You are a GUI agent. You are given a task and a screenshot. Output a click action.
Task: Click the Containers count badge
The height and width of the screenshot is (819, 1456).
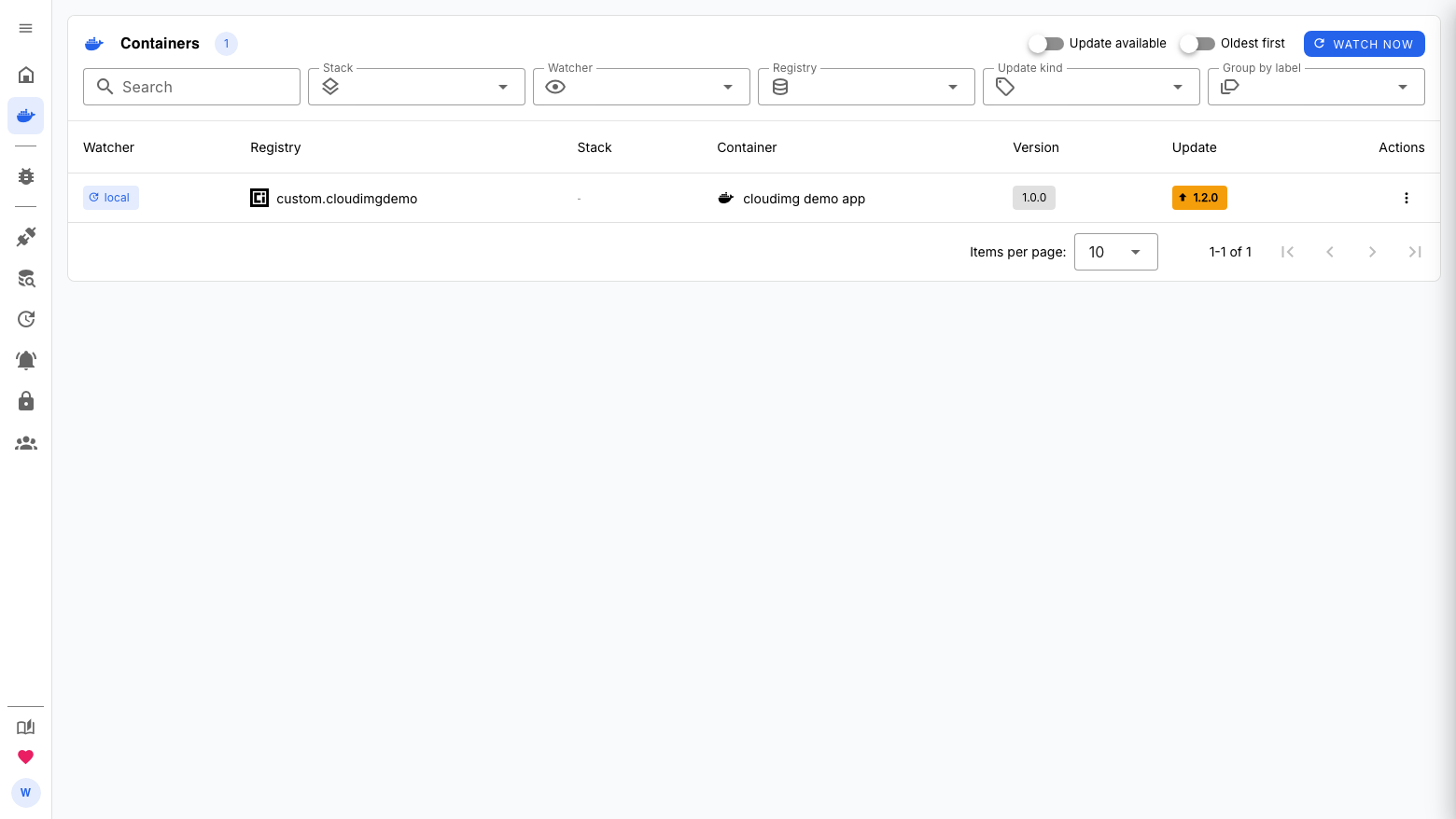click(226, 44)
